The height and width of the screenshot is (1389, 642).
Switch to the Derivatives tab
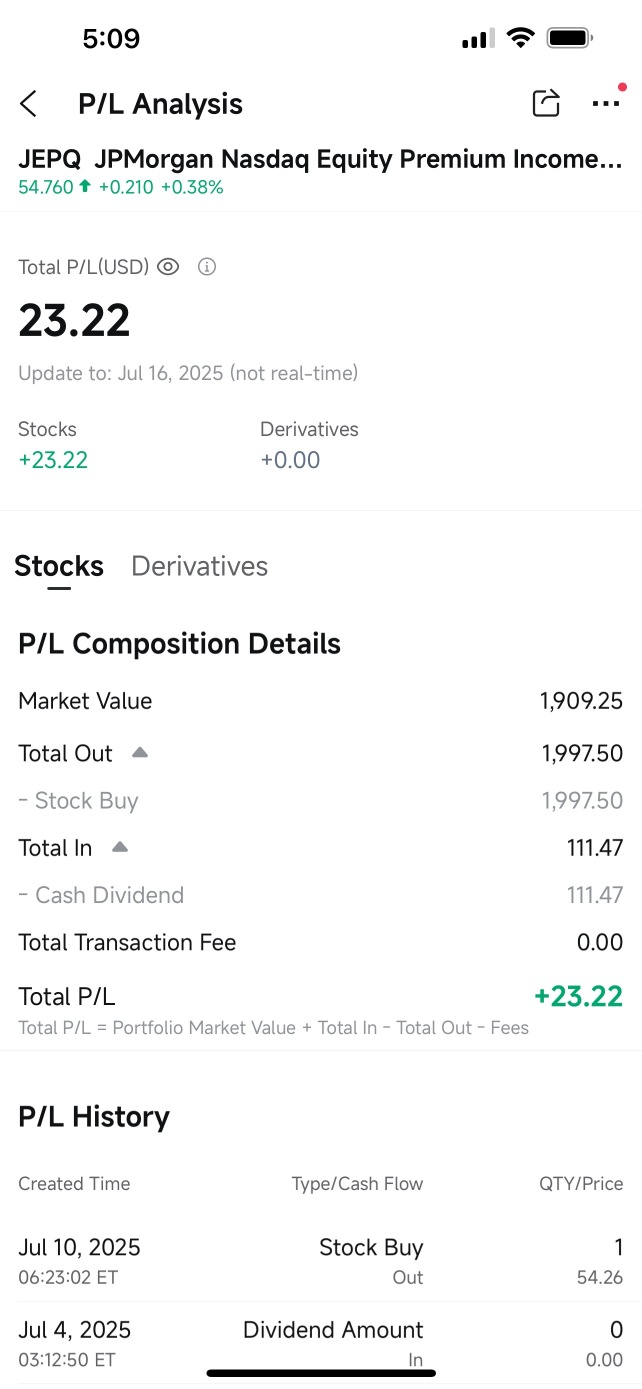[x=198, y=566]
